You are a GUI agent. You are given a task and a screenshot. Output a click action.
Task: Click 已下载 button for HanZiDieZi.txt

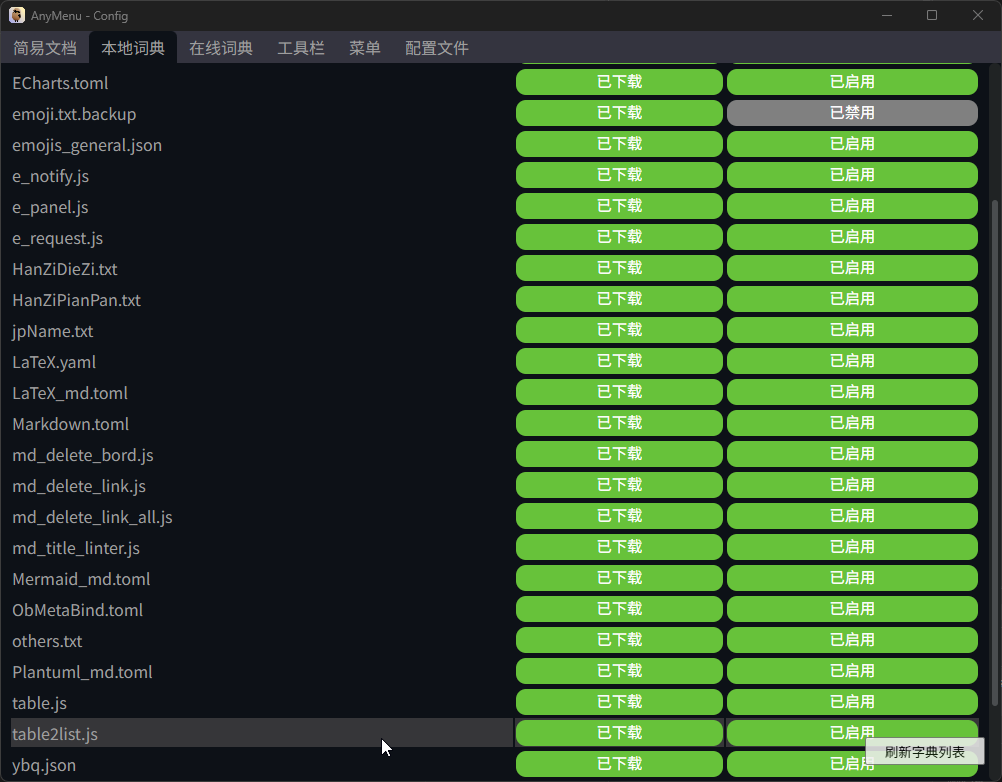pyautogui.click(x=619, y=268)
